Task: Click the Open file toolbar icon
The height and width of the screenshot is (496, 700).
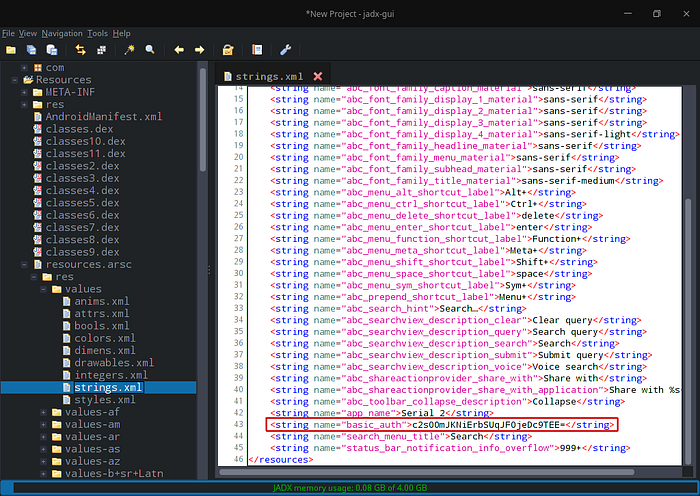Action: pyautogui.click(x=11, y=49)
